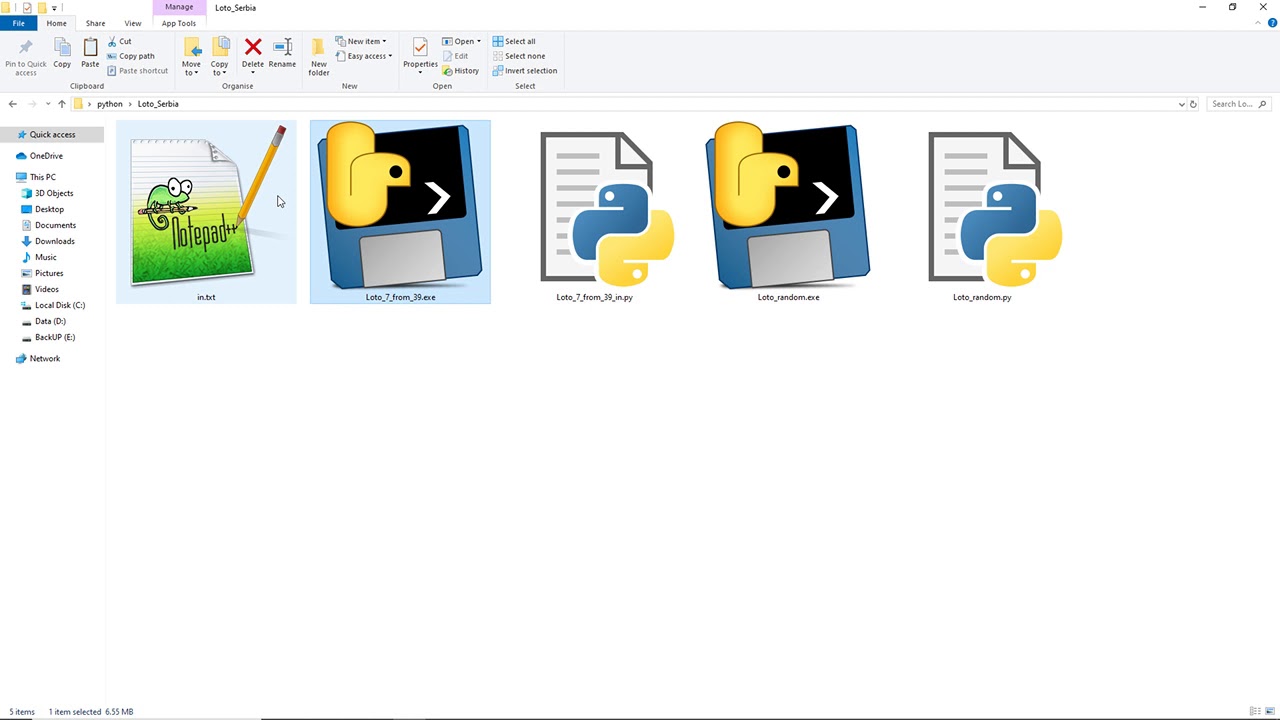
Task: Open the recent locations dropdown arrow
Action: pyautogui.click(x=47, y=104)
